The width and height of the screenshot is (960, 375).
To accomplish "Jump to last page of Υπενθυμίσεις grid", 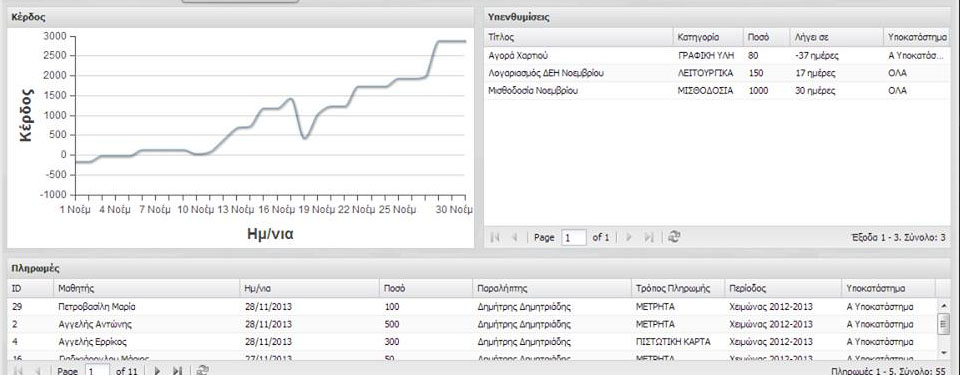I will point(649,237).
